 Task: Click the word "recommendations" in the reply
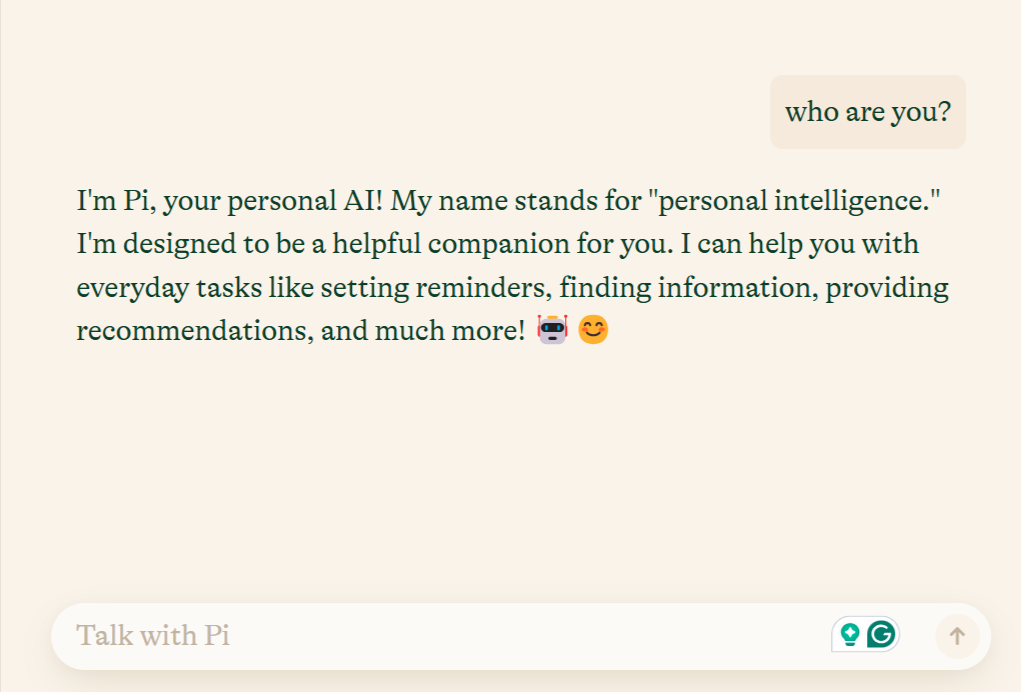pyautogui.click(x=195, y=331)
